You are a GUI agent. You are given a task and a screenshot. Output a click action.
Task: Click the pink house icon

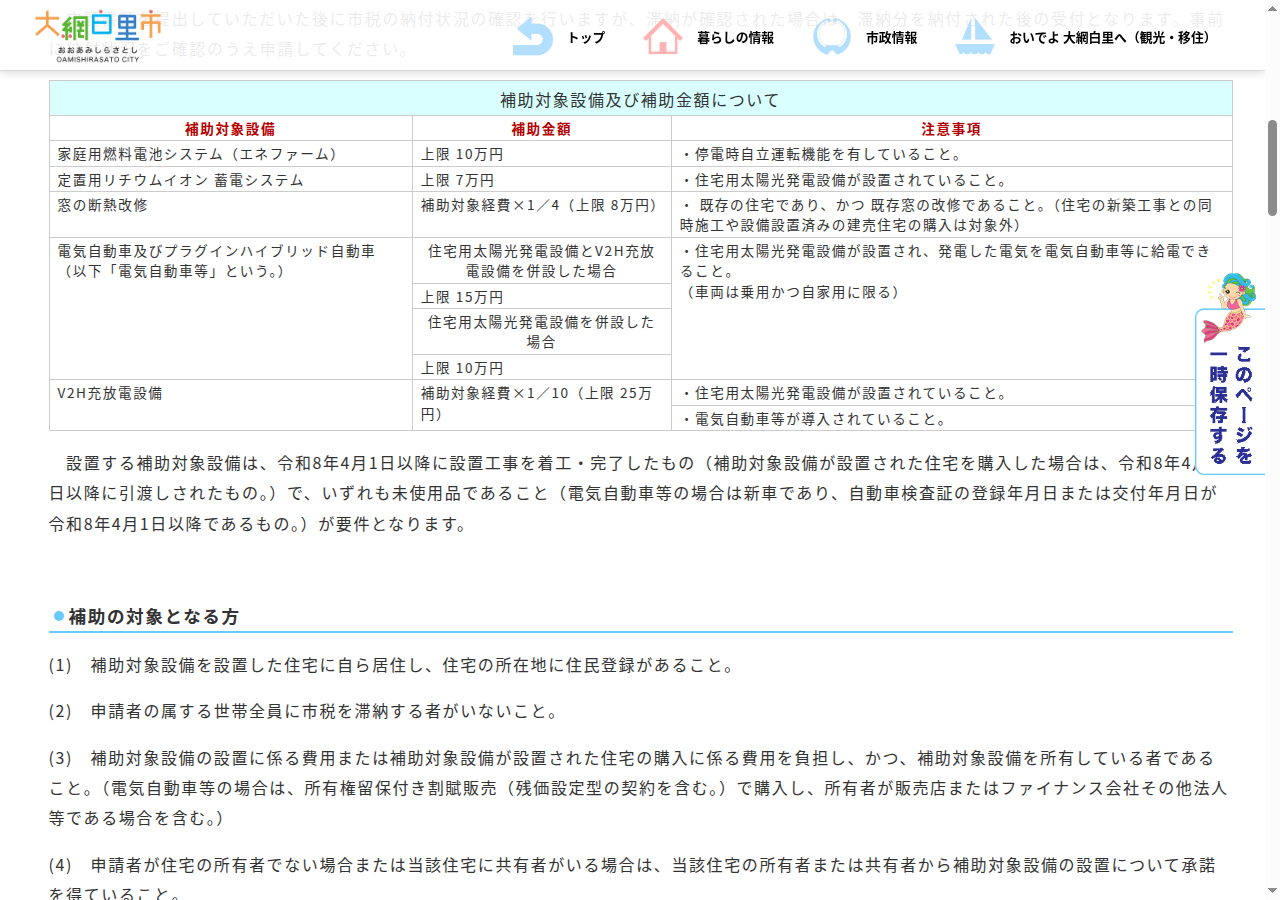pos(663,36)
